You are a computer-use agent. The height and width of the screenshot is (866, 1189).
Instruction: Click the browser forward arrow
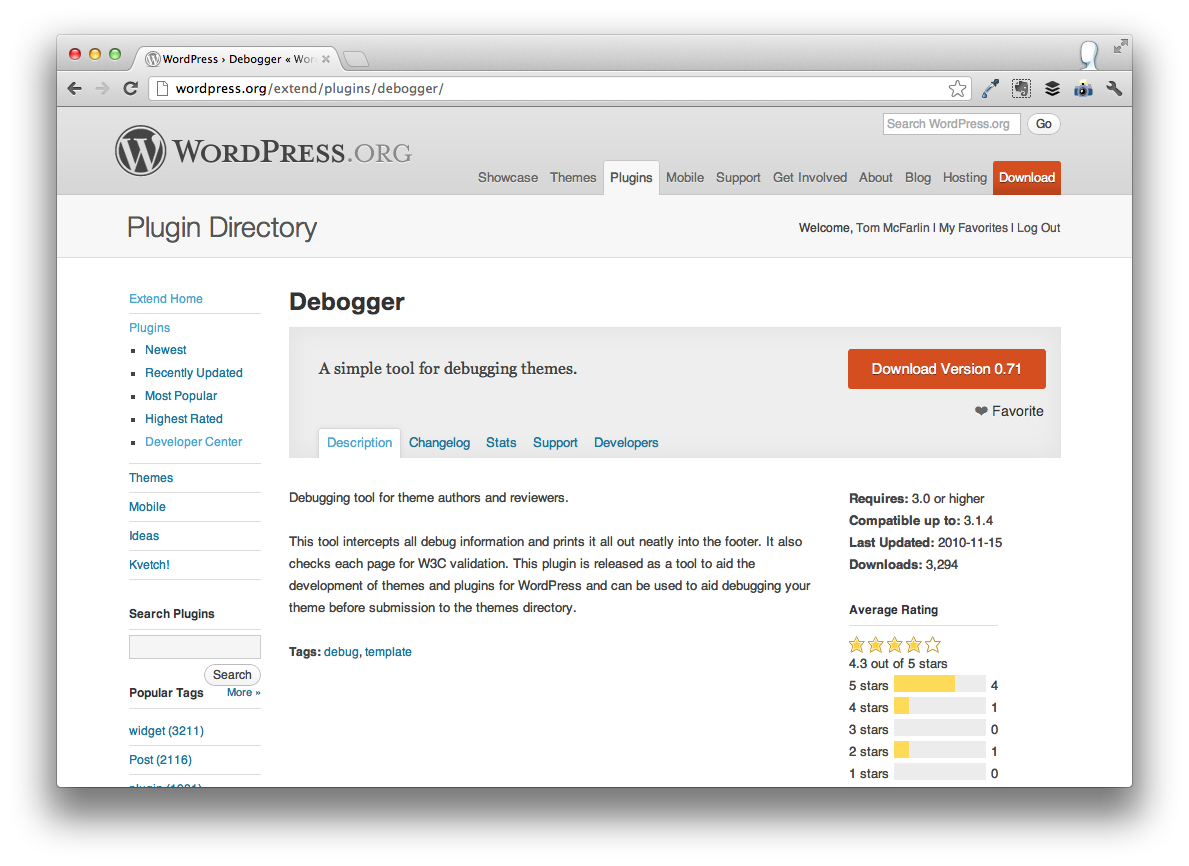click(x=102, y=89)
